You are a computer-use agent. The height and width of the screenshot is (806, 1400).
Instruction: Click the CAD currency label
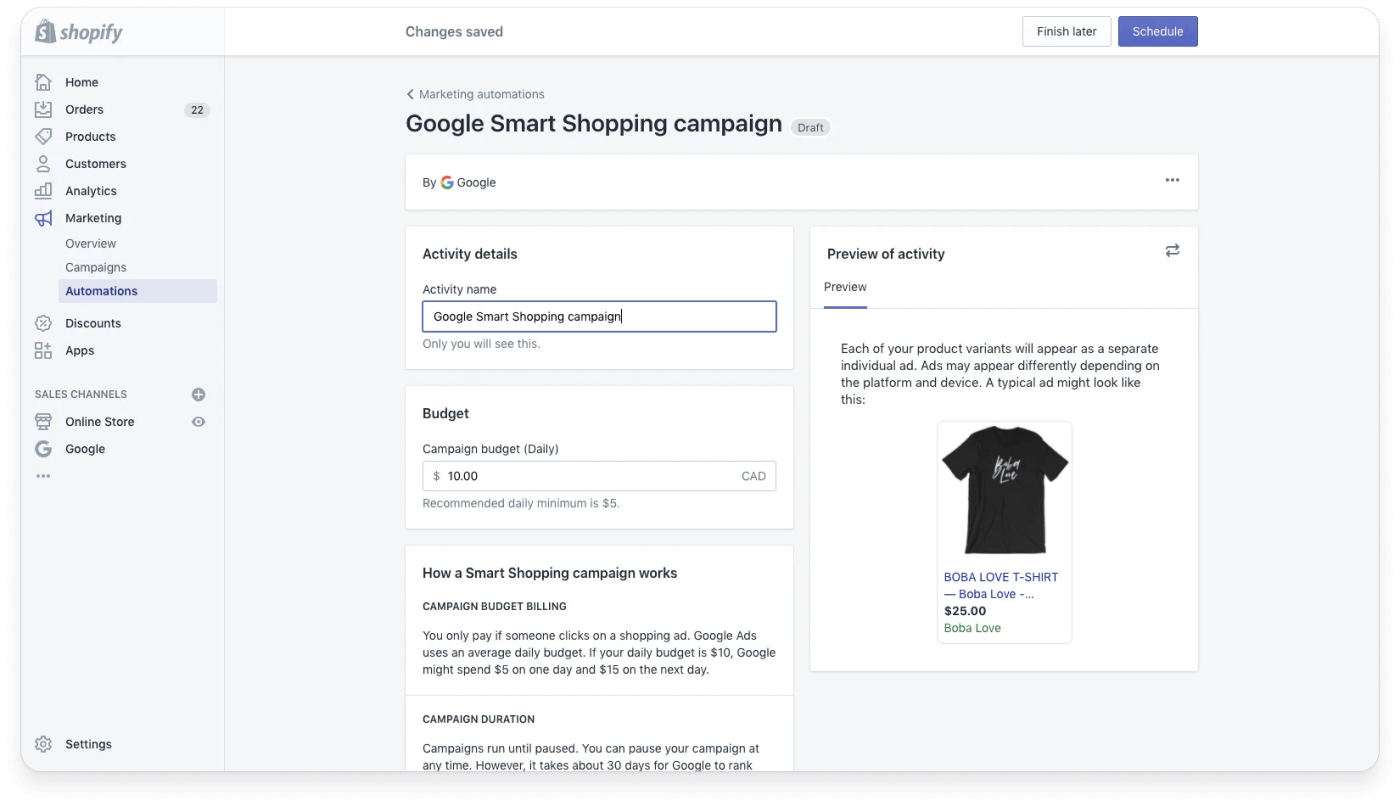[x=753, y=476]
